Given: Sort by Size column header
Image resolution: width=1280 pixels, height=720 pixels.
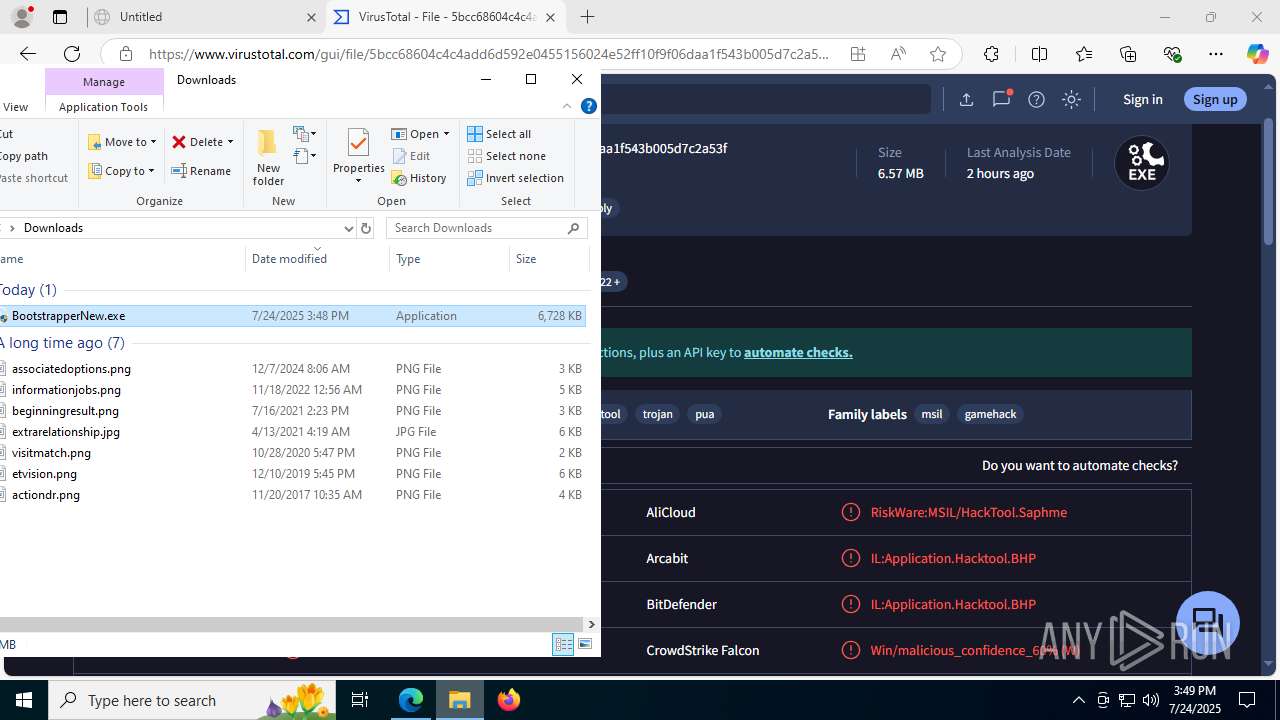Looking at the screenshot, I should tap(548, 259).
